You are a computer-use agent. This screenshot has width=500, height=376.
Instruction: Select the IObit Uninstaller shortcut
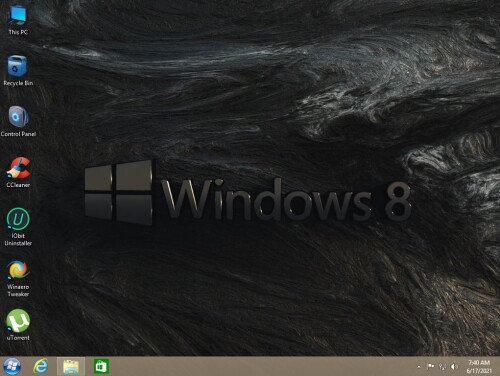pos(18,227)
